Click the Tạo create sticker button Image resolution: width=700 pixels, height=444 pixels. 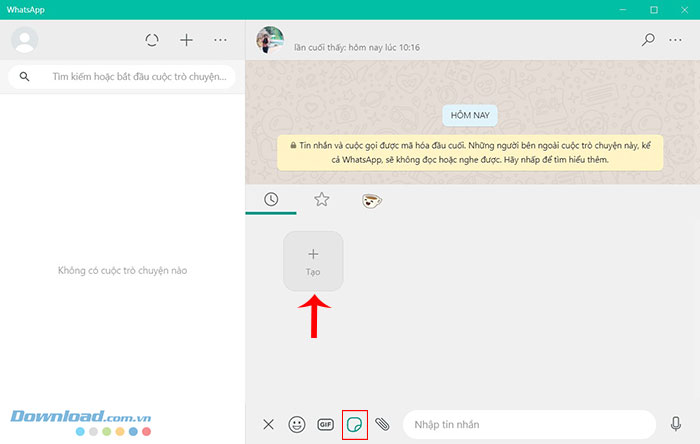[313, 262]
